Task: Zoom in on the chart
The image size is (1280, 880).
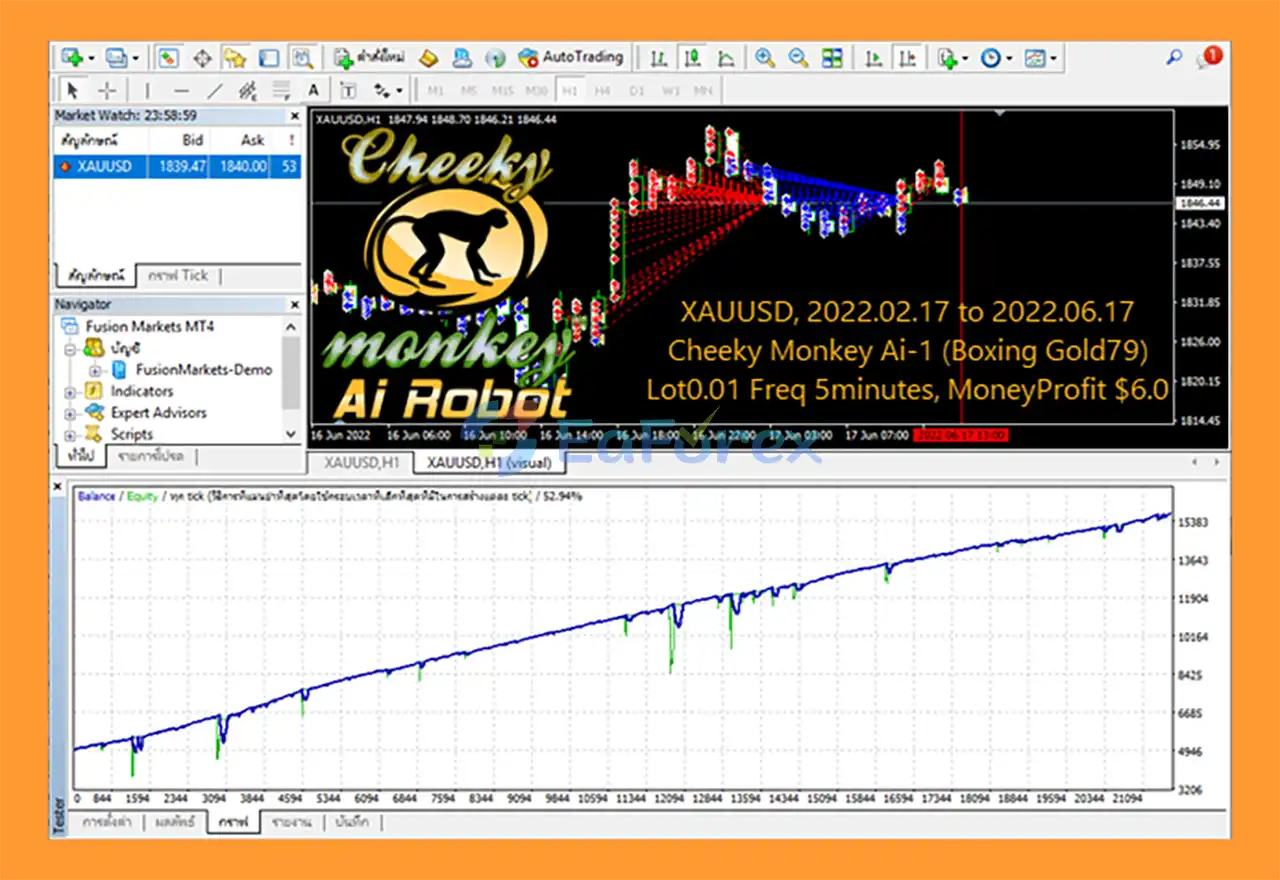Action: (x=765, y=57)
